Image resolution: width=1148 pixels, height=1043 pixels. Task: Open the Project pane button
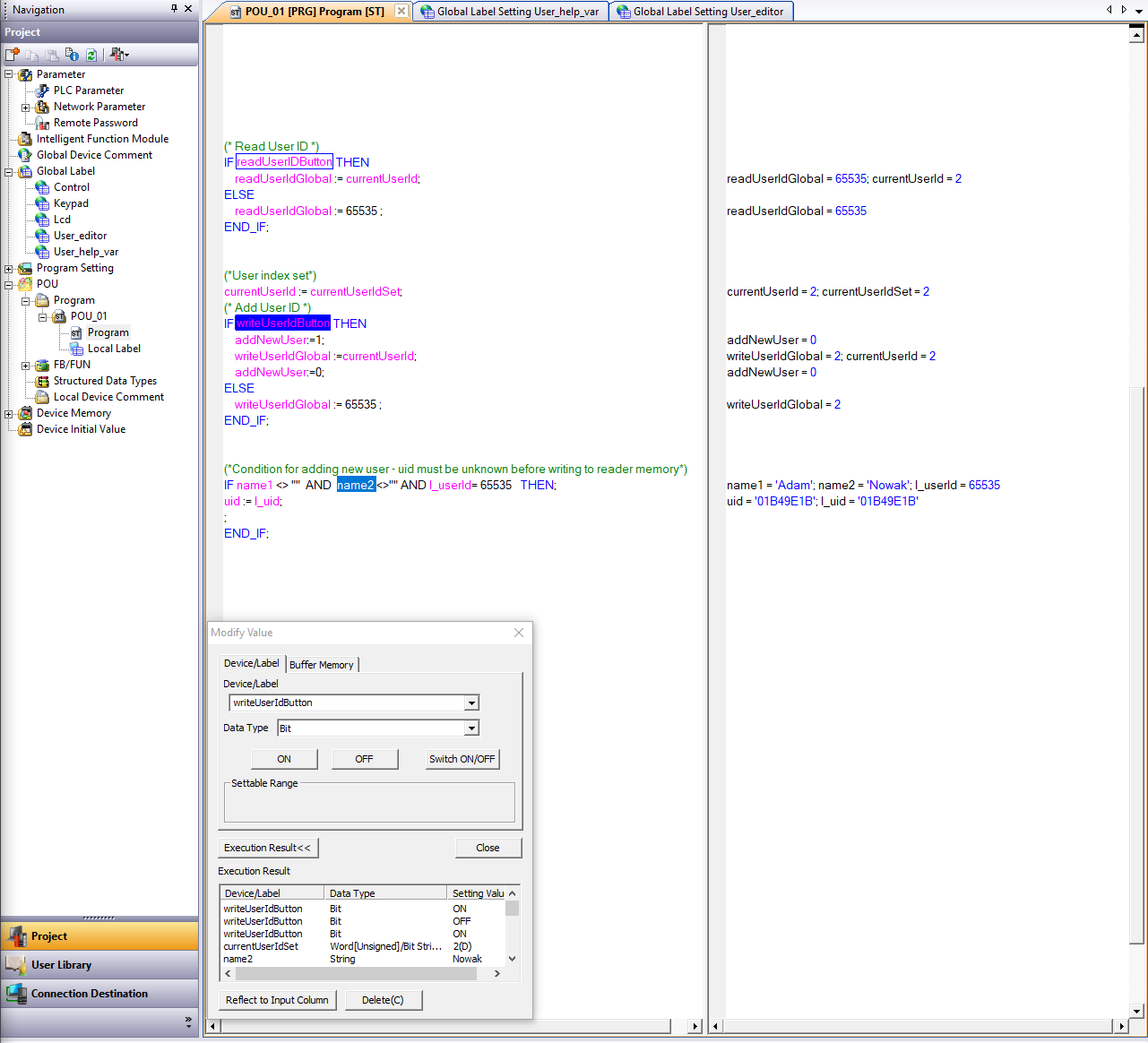click(x=99, y=936)
